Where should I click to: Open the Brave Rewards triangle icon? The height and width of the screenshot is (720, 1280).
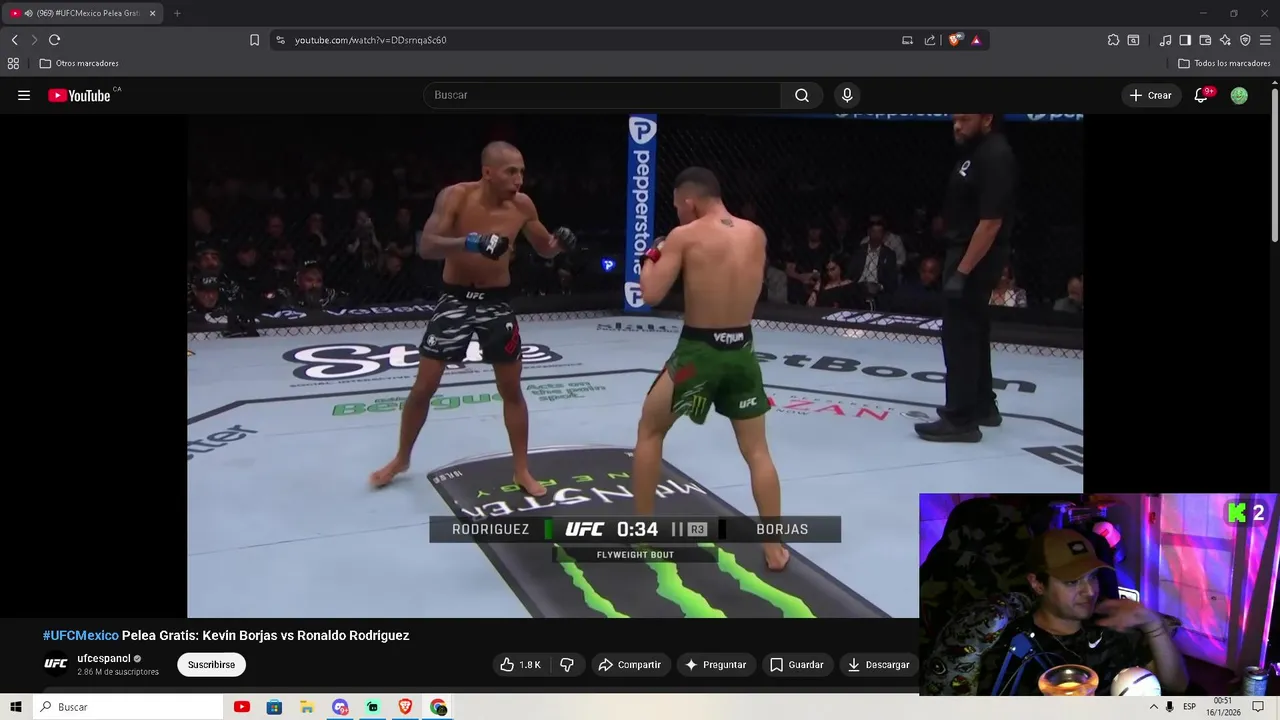click(976, 40)
